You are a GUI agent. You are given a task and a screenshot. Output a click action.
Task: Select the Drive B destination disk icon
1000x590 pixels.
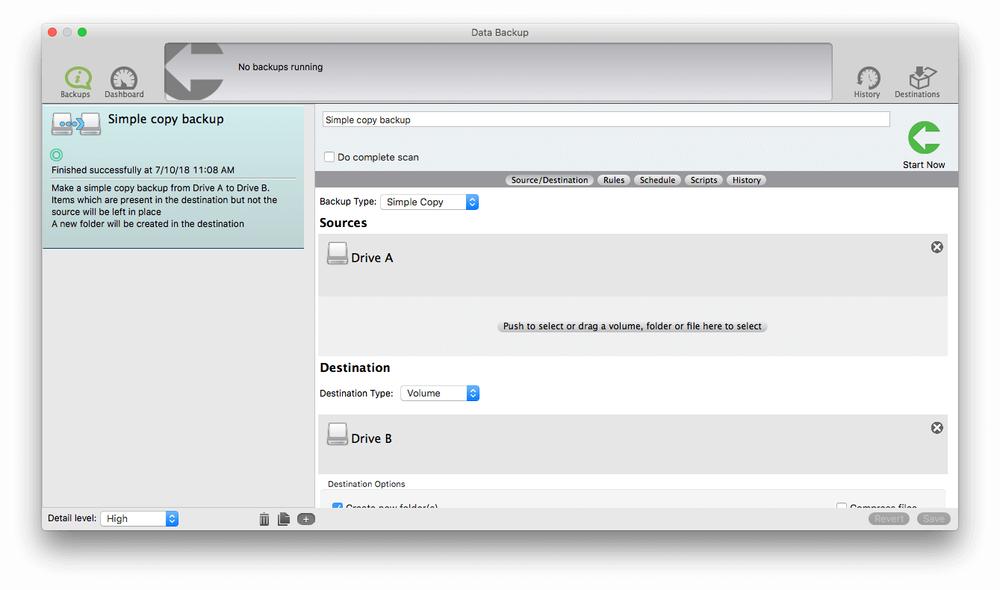coord(337,435)
